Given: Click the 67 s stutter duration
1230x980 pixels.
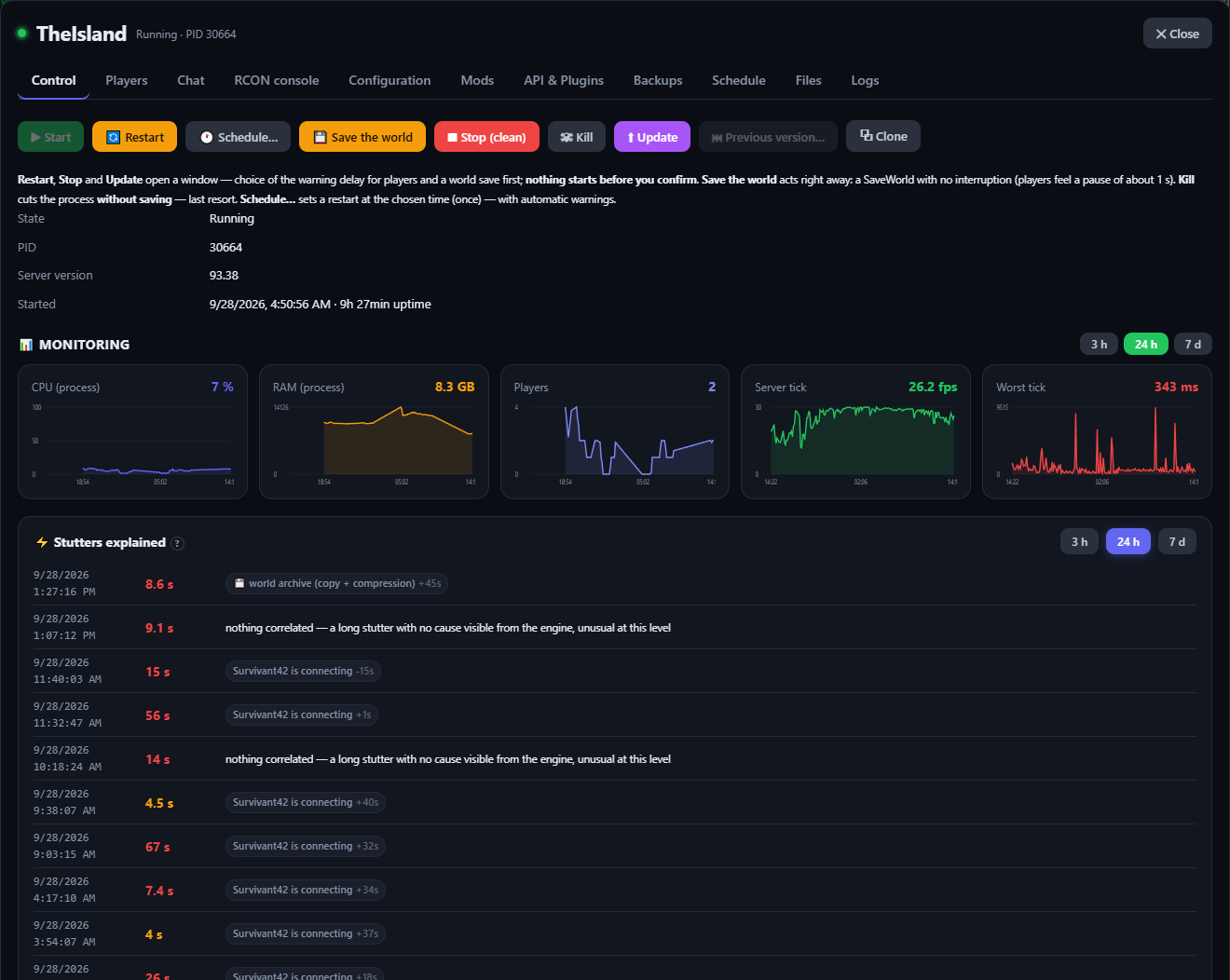Looking at the screenshot, I should pyautogui.click(x=157, y=847).
